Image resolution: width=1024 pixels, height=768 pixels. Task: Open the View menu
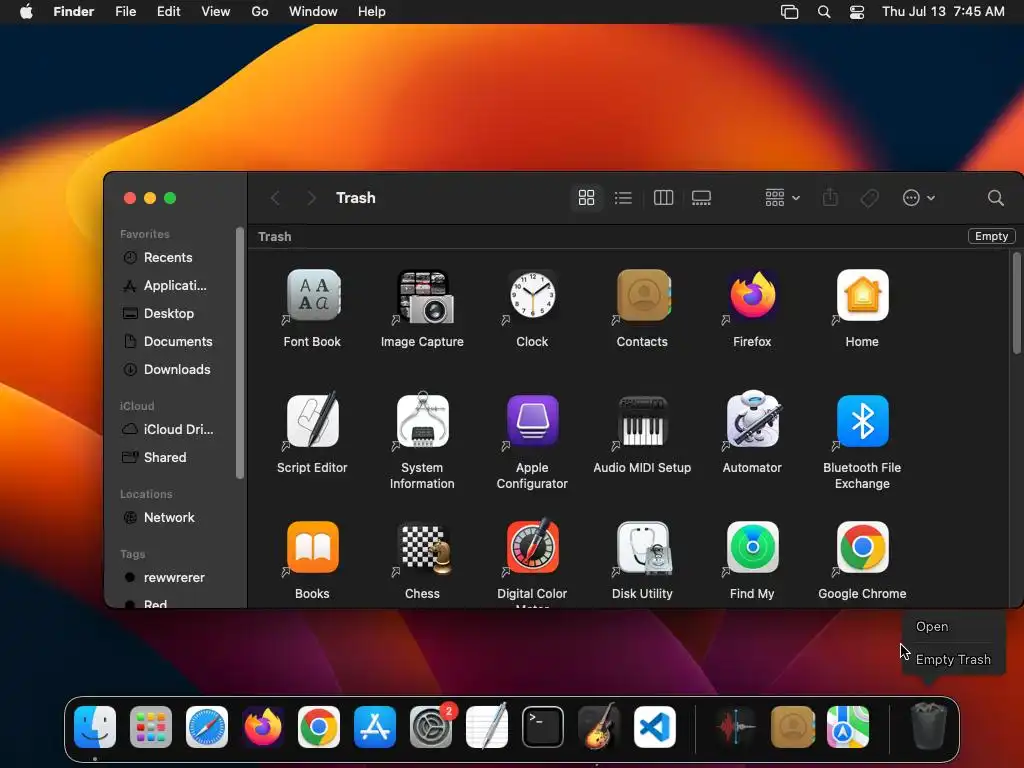tap(216, 12)
